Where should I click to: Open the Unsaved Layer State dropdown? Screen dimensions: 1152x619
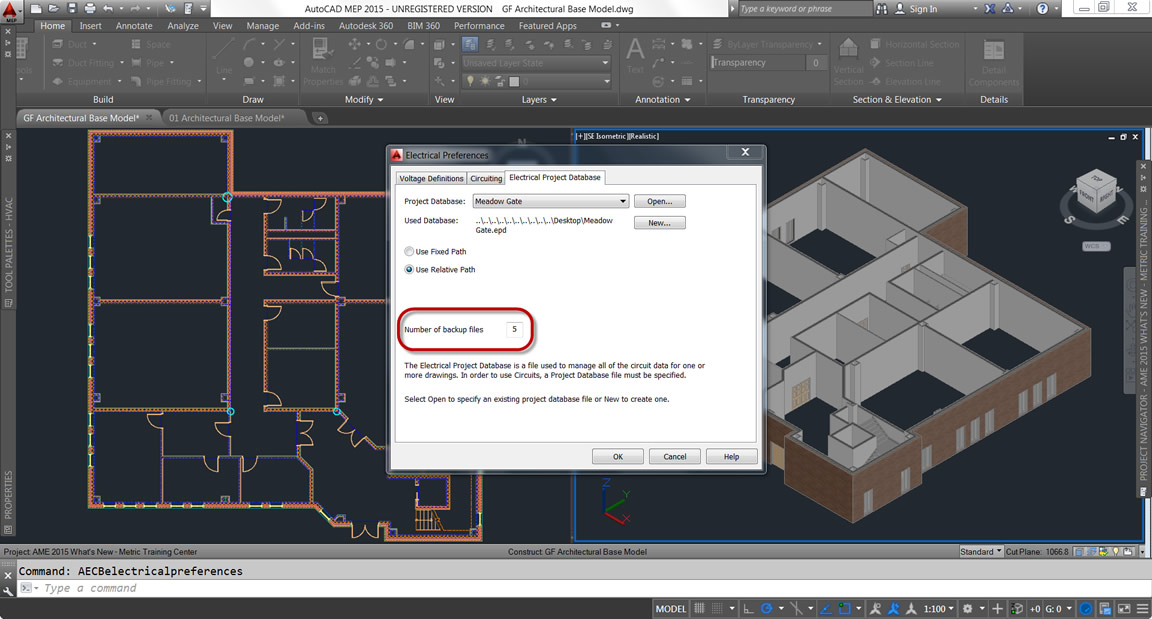point(536,63)
